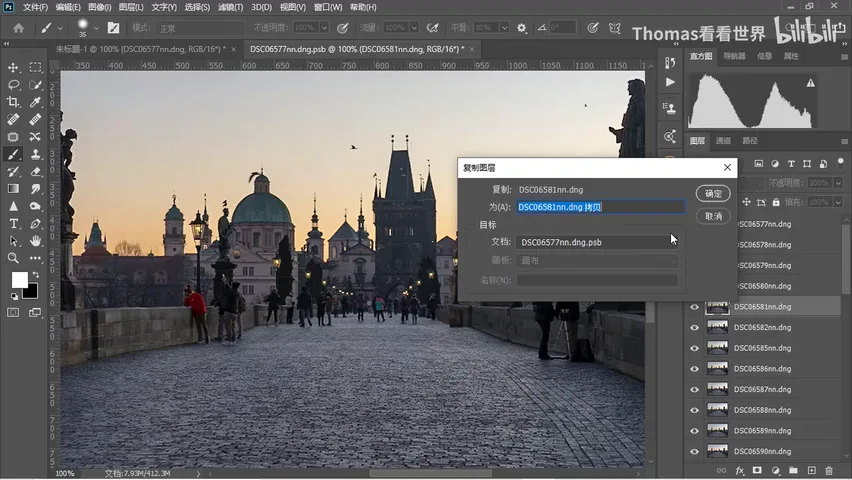Screen dimensions: 852x480
Task: Select the Path Selection tool
Action: coord(13,241)
